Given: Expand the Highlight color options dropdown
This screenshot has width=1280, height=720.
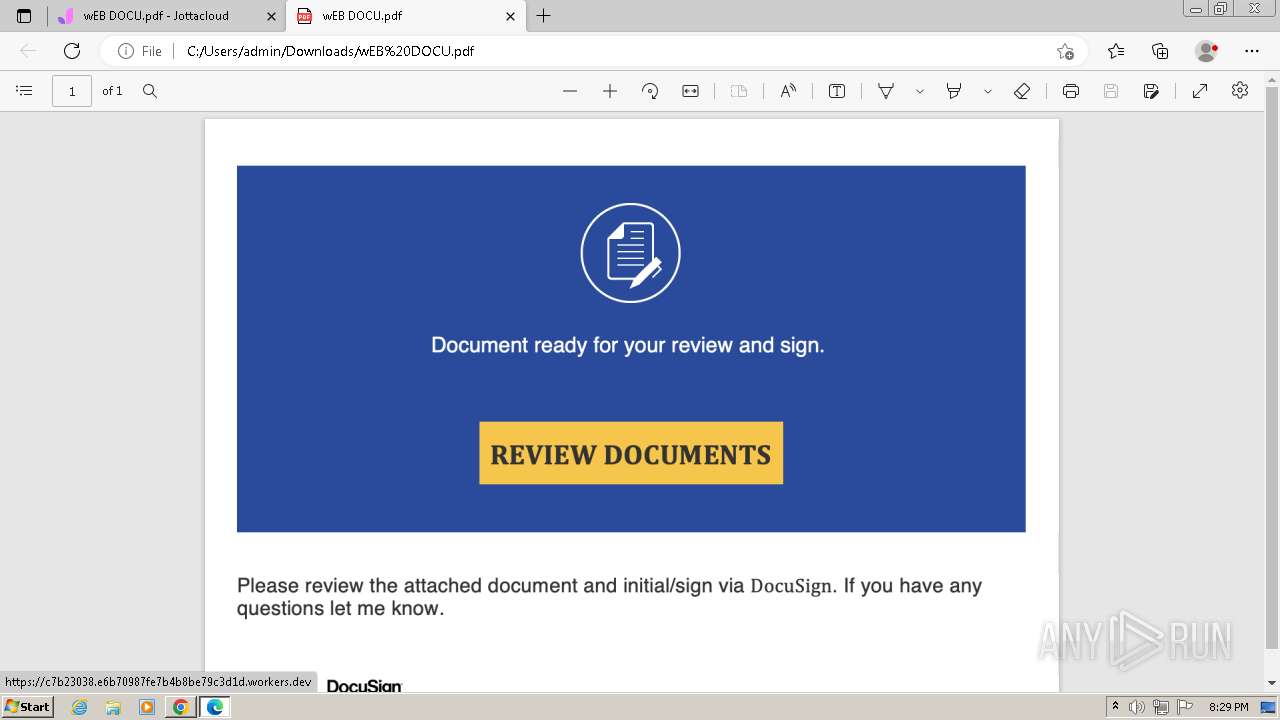Looking at the screenshot, I should [987, 91].
